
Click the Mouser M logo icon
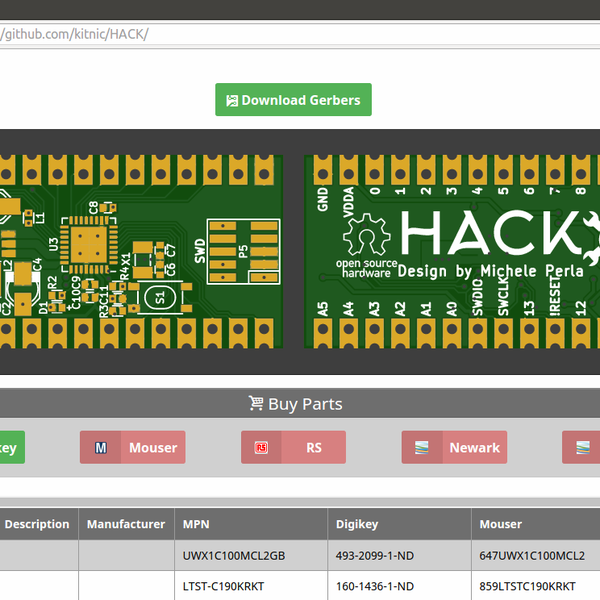click(x=101, y=448)
